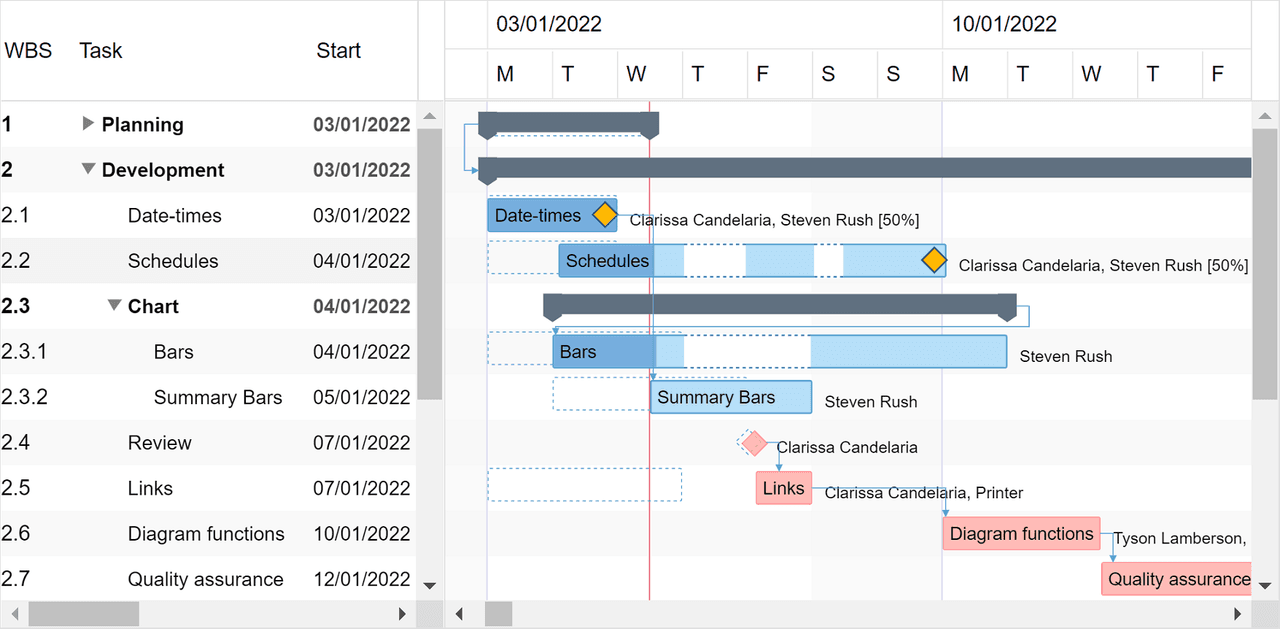The width and height of the screenshot is (1280, 629).
Task: Click the chart vertical scrollbar thumb
Action: pyautogui.click(x=1265, y=264)
